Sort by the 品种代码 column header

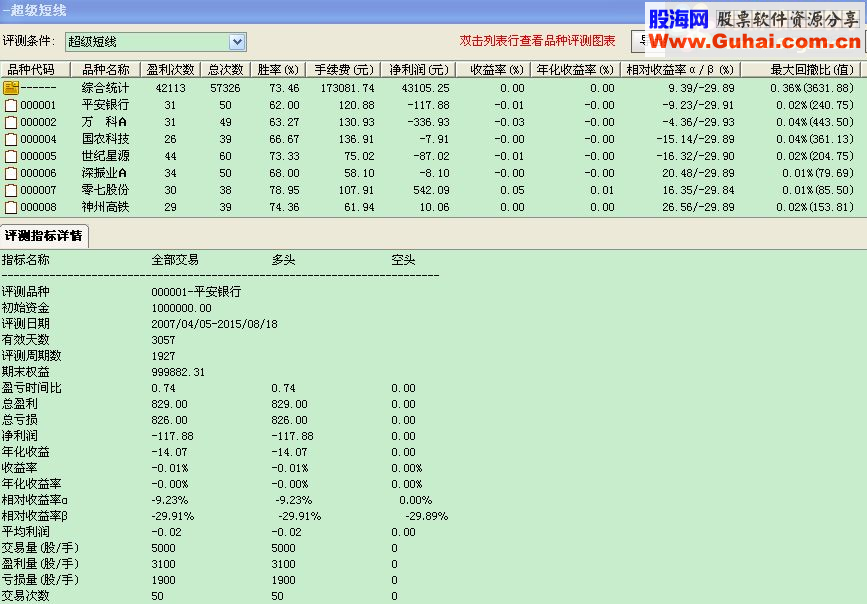tap(35, 70)
